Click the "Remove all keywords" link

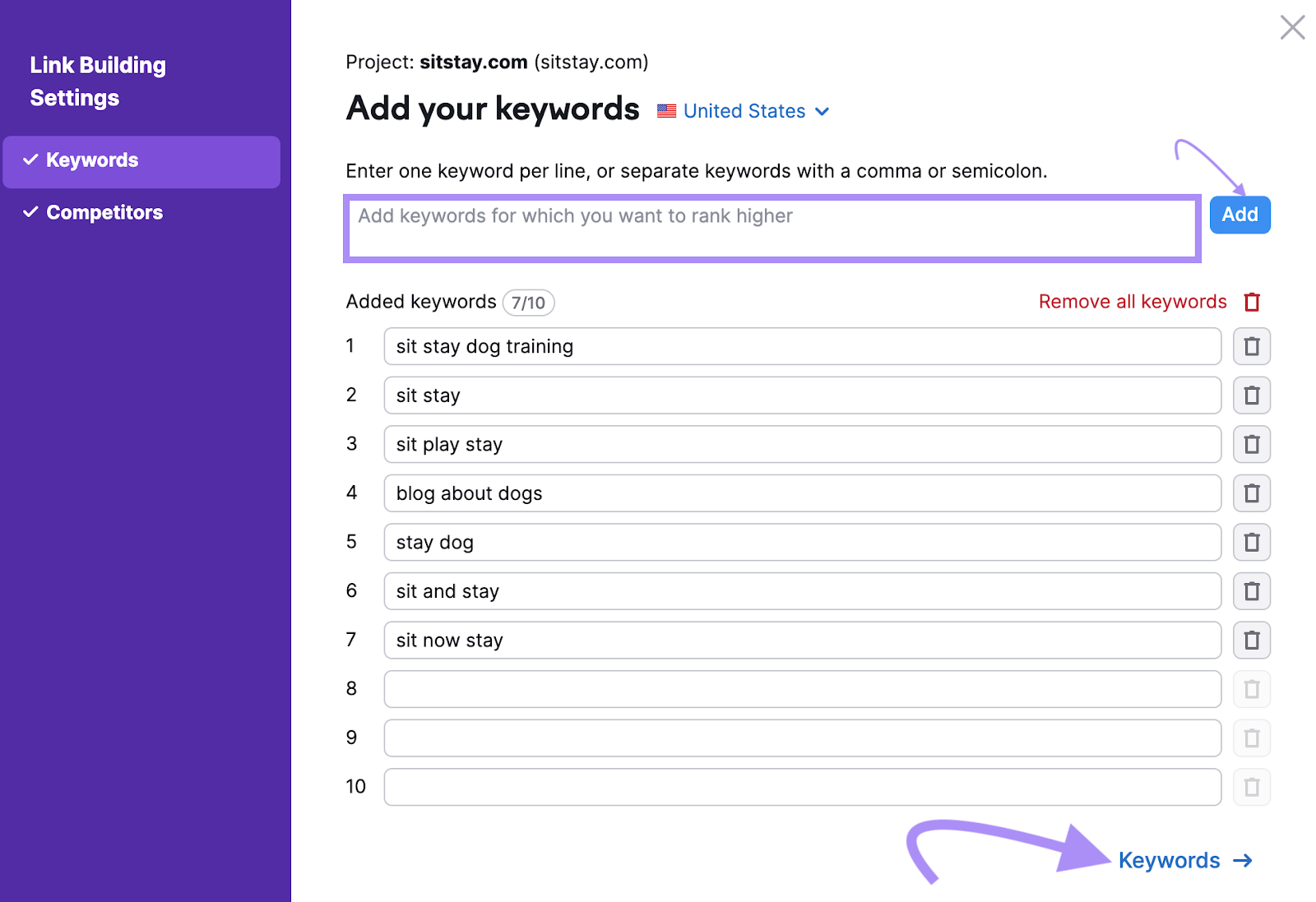(x=1132, y=301)
